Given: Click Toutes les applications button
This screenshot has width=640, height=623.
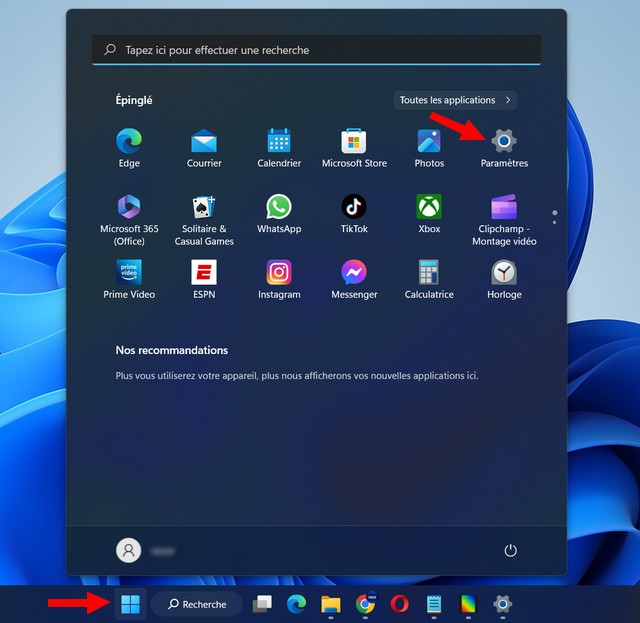Looking at the screenshot, I should (x=455, y=100).
